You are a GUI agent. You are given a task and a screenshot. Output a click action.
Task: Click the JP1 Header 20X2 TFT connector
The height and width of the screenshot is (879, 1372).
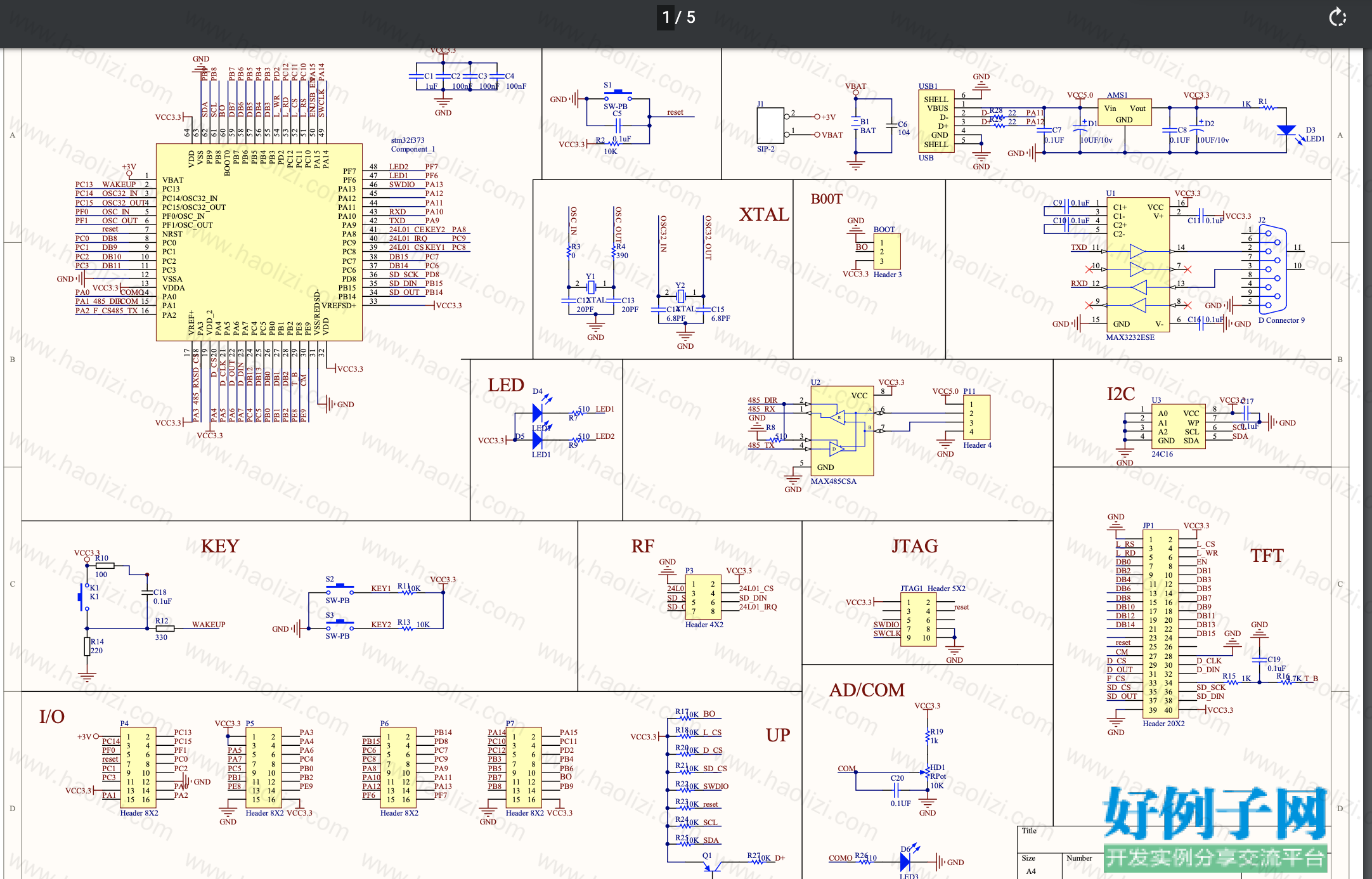[1161, 623]
